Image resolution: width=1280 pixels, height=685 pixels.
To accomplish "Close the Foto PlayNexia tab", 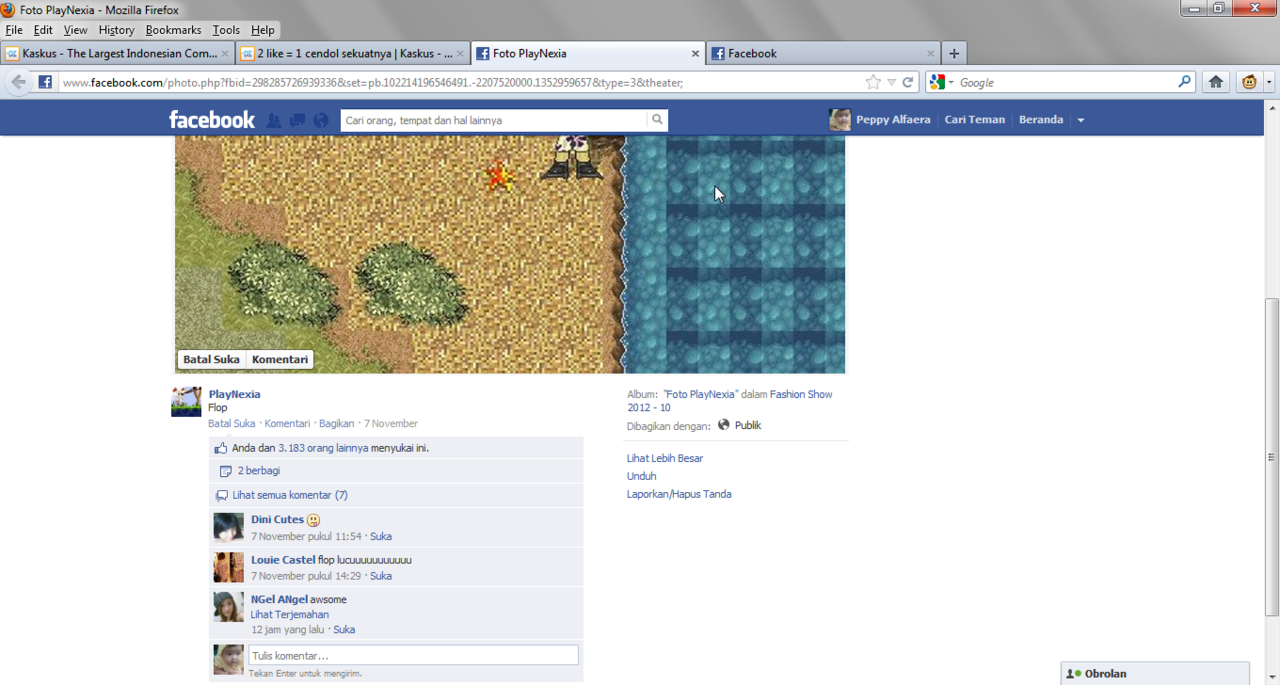I will (x=696, y=54).
